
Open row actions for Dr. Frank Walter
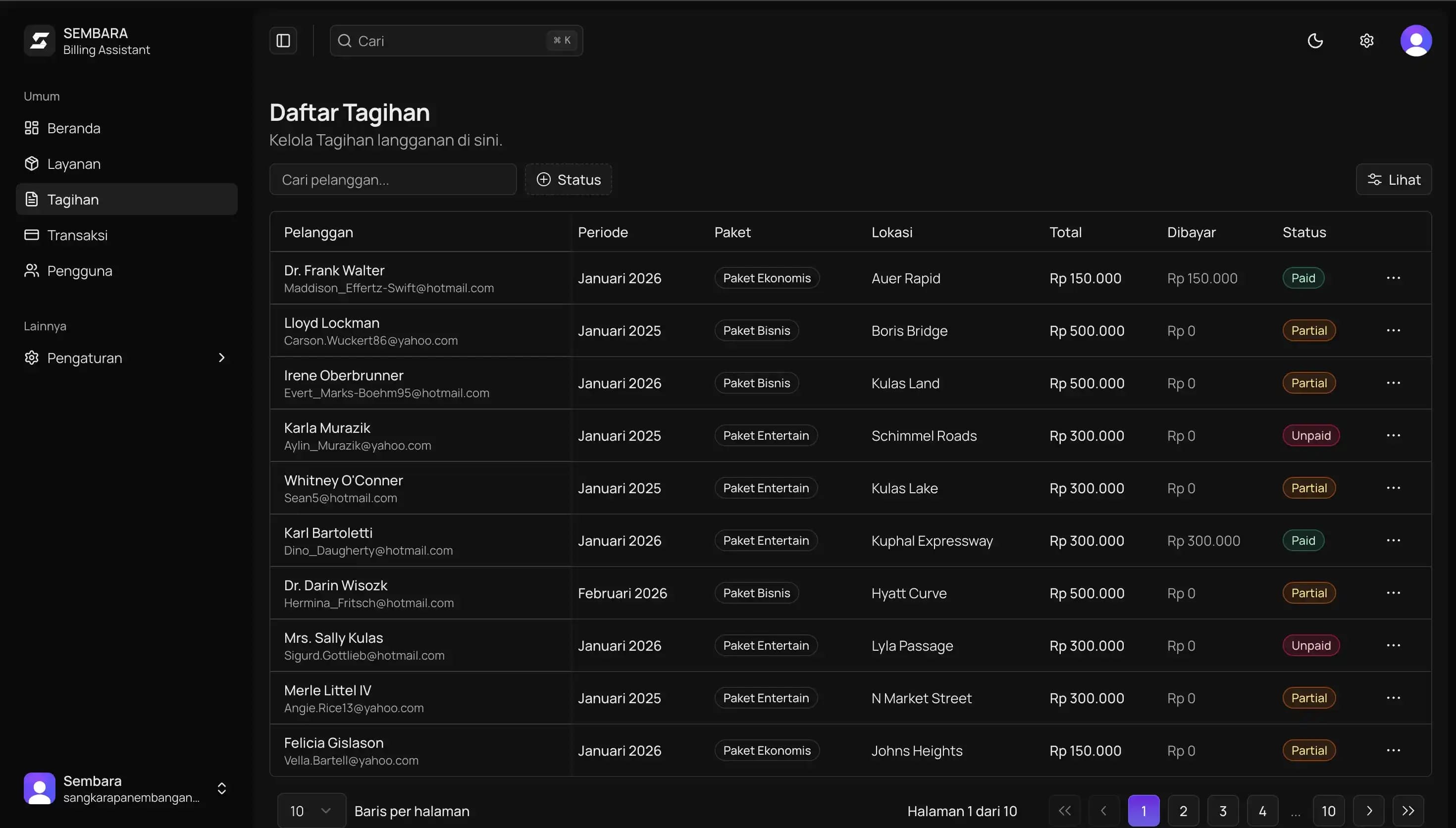[1393, 278]
